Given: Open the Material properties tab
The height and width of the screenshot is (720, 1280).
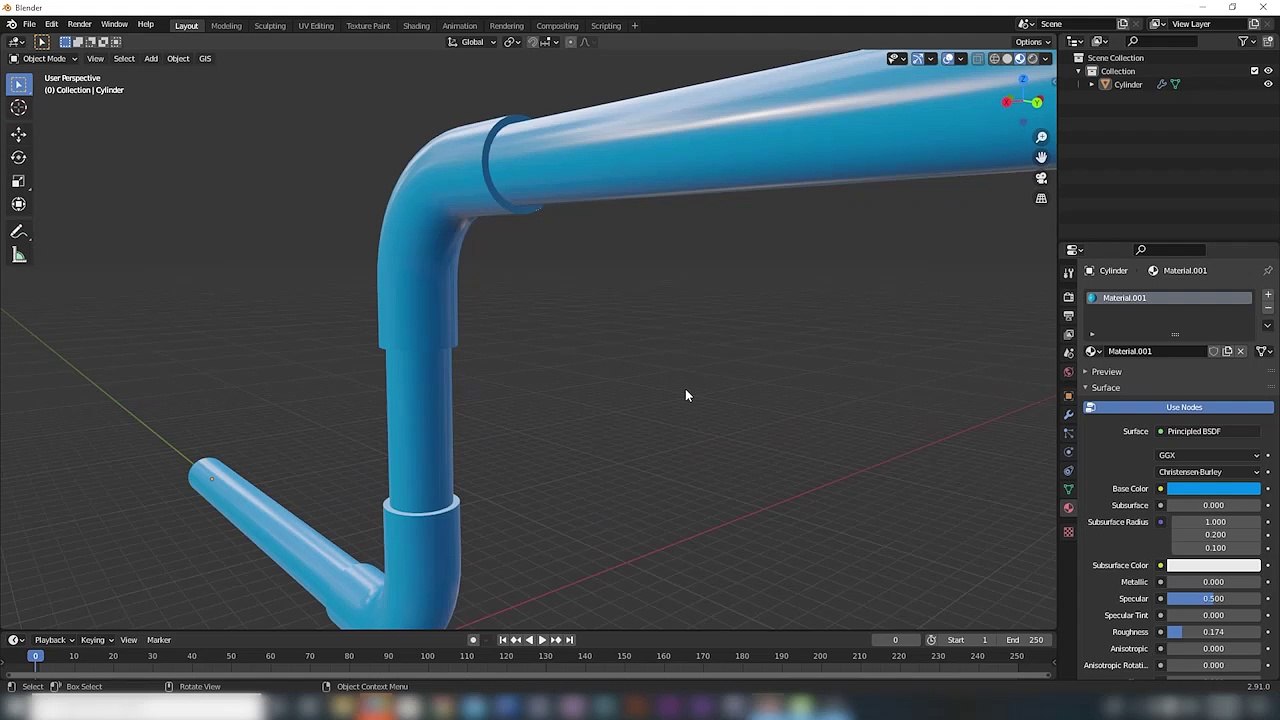Looking at the screenshot, I should (1068, 508).
